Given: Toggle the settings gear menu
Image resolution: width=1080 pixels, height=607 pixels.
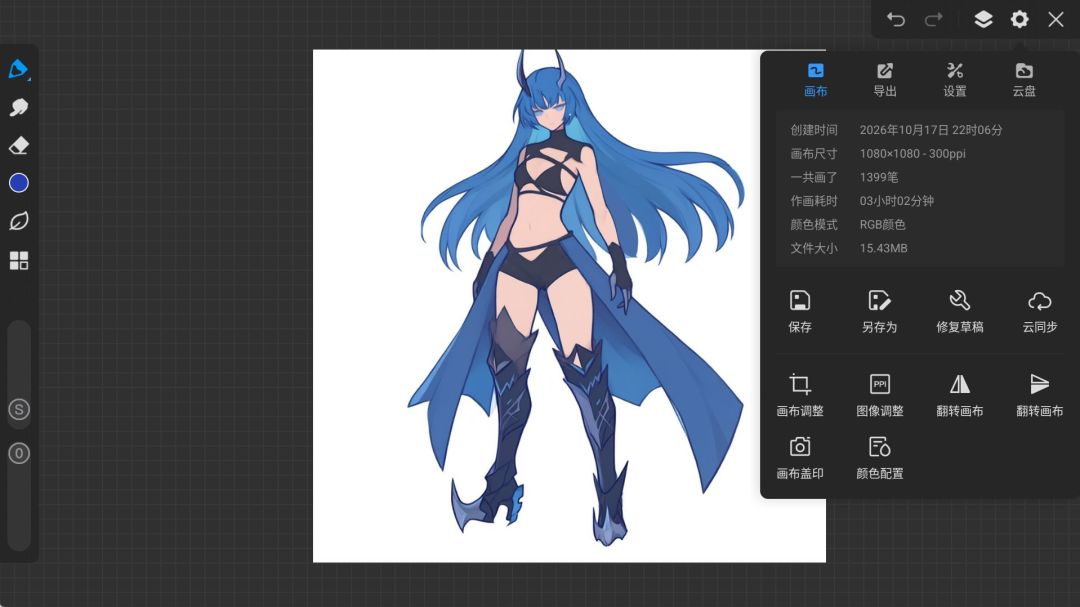Looking at the screenshot, I should coord(1019,19).
